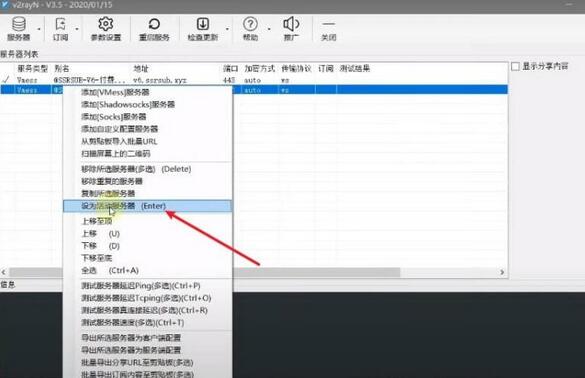This screenshot has height=378, width=585.
Task: Click the 重启服务 restart service icon
Action: (x=154, y=28)
